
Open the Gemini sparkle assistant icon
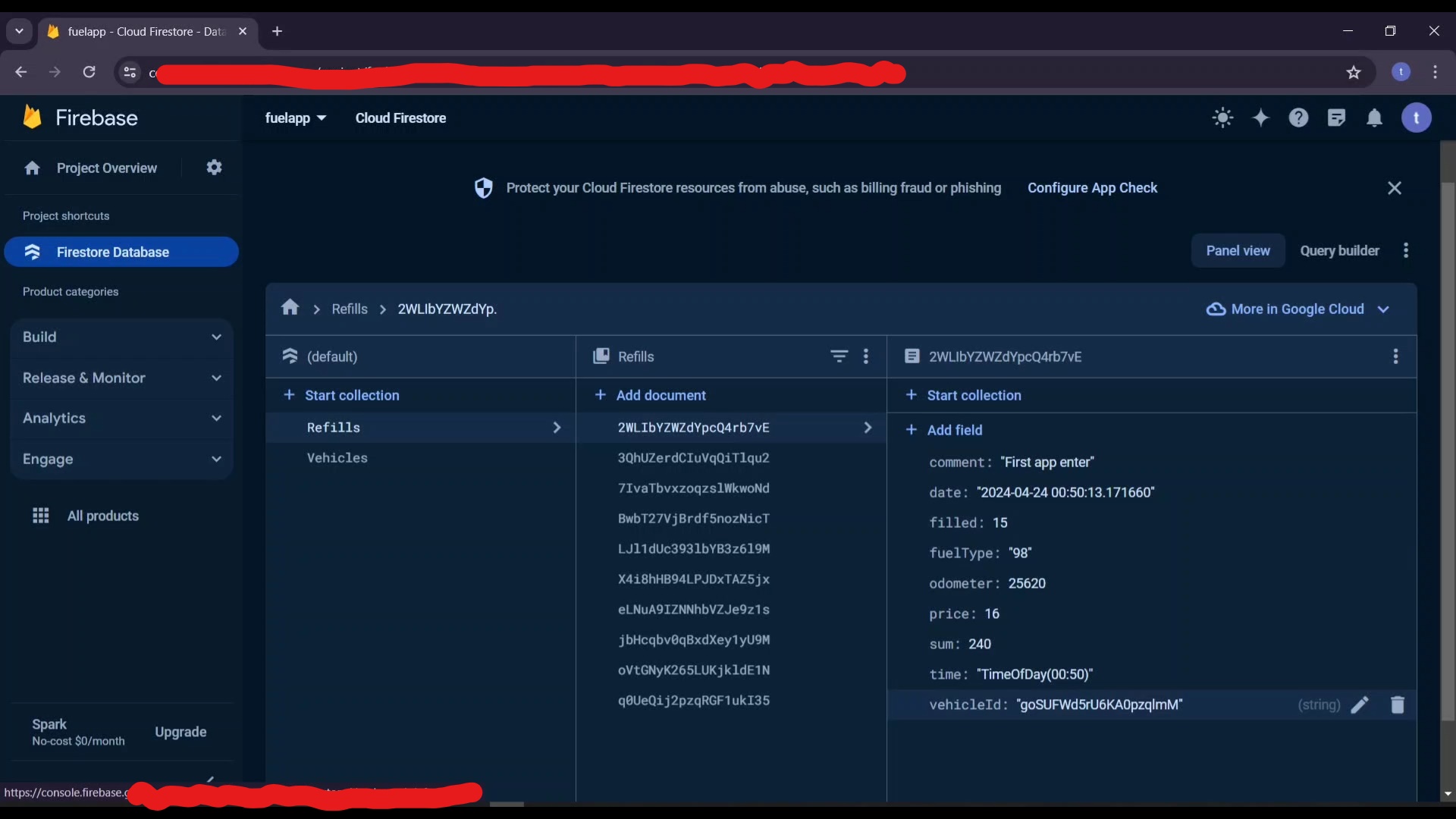coord(1260,118)
